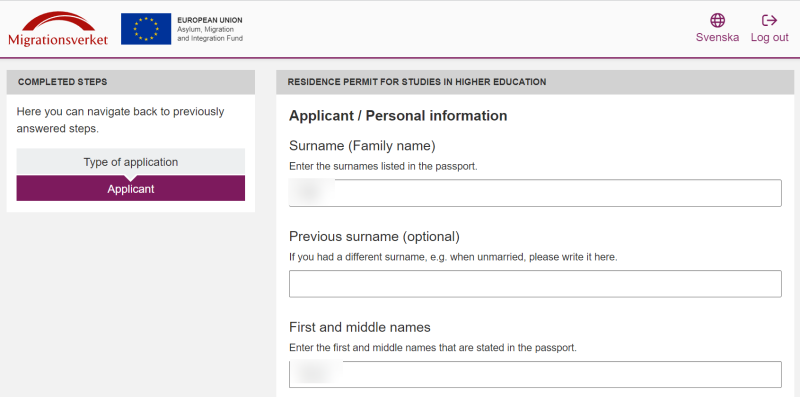Click the navigate back instructions text
Screen dimensions: 800x397
pyautogui.click(x=120, y=120)
